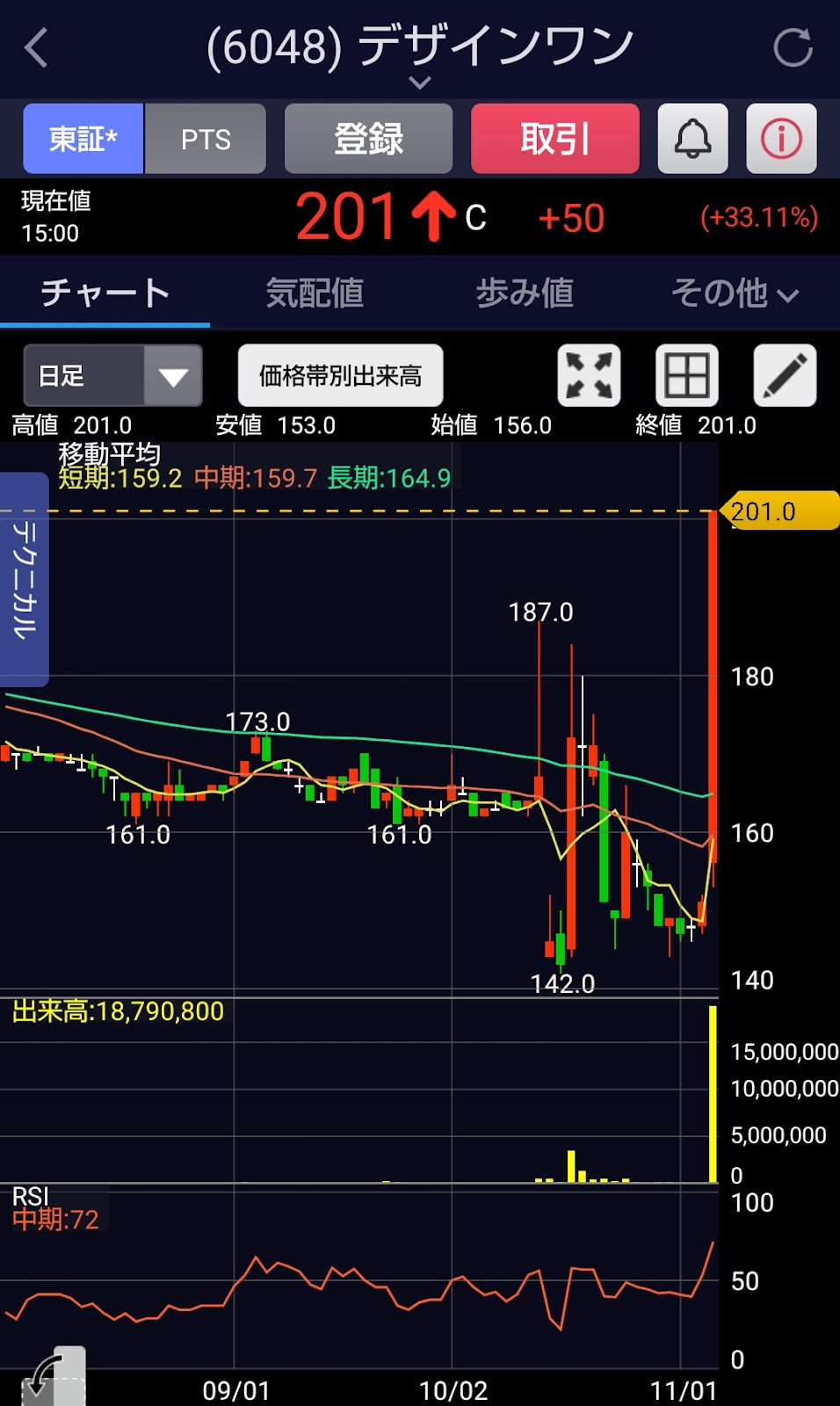Screen dimensions: 840x1406
Task: Tap the rotate chart icon at bottom left
Action: coord(54,1378)
